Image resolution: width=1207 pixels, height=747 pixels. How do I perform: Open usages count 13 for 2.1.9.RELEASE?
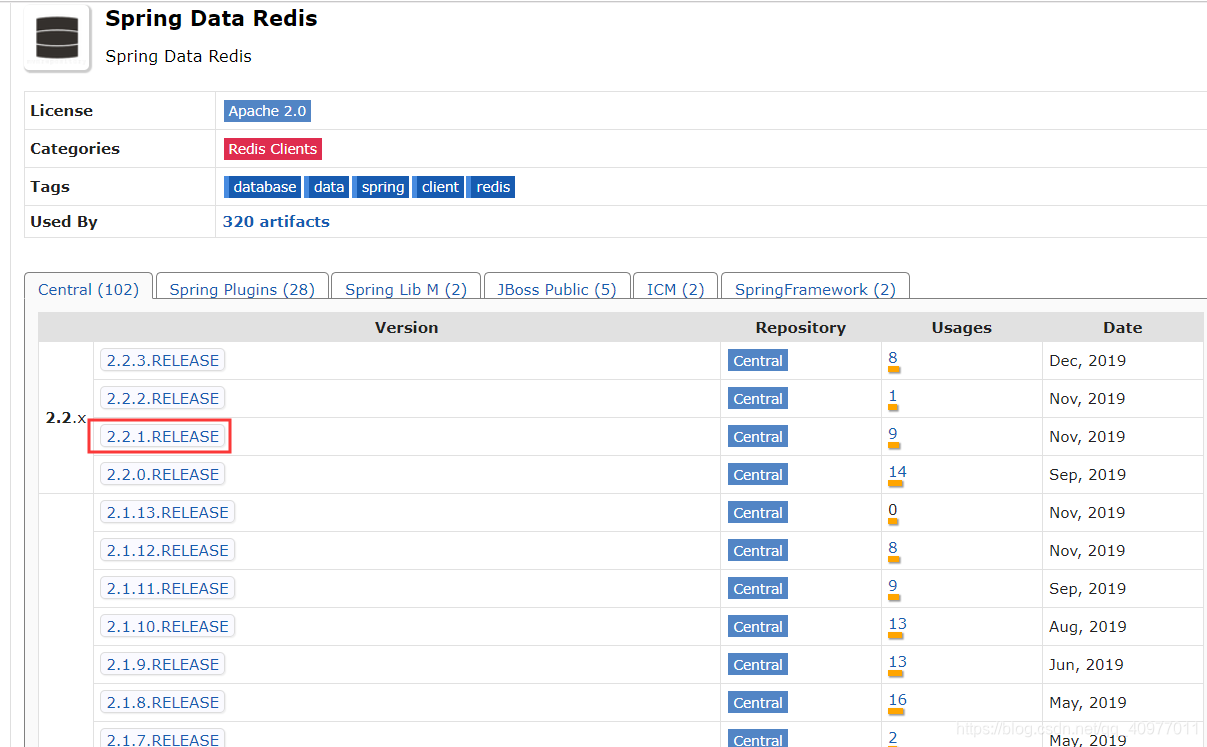[897, 662]
